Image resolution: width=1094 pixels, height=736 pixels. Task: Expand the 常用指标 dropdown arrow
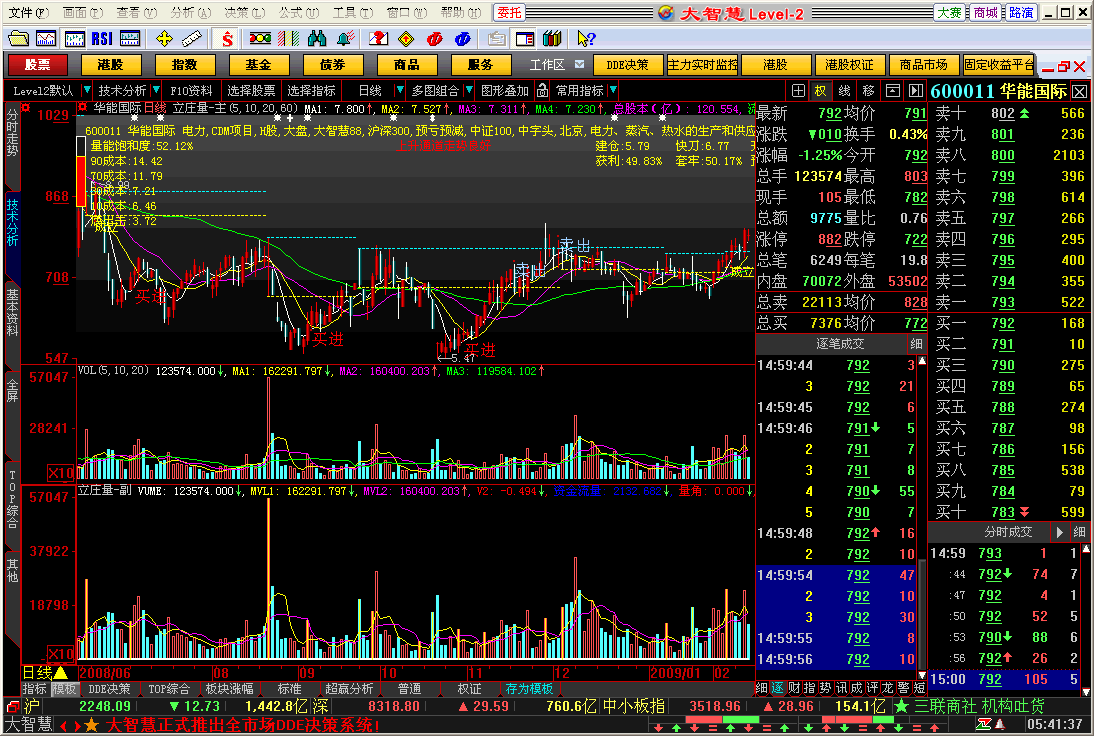point(613,91)
